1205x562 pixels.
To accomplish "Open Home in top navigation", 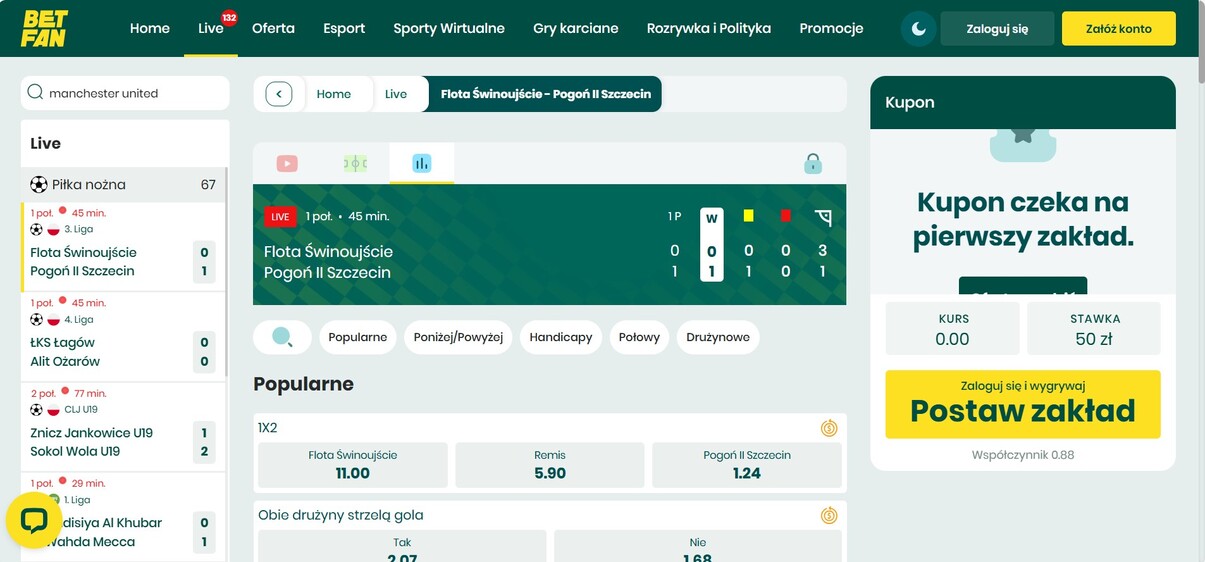I will coord(150,28).
